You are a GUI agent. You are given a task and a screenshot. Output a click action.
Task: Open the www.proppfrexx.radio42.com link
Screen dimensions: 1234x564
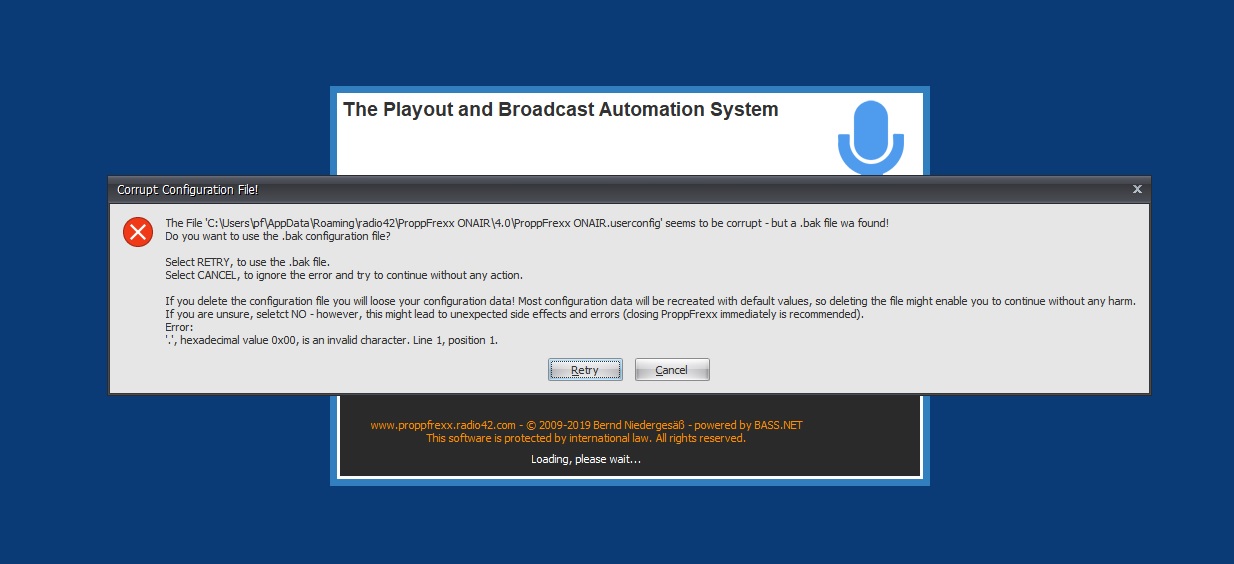443,425
